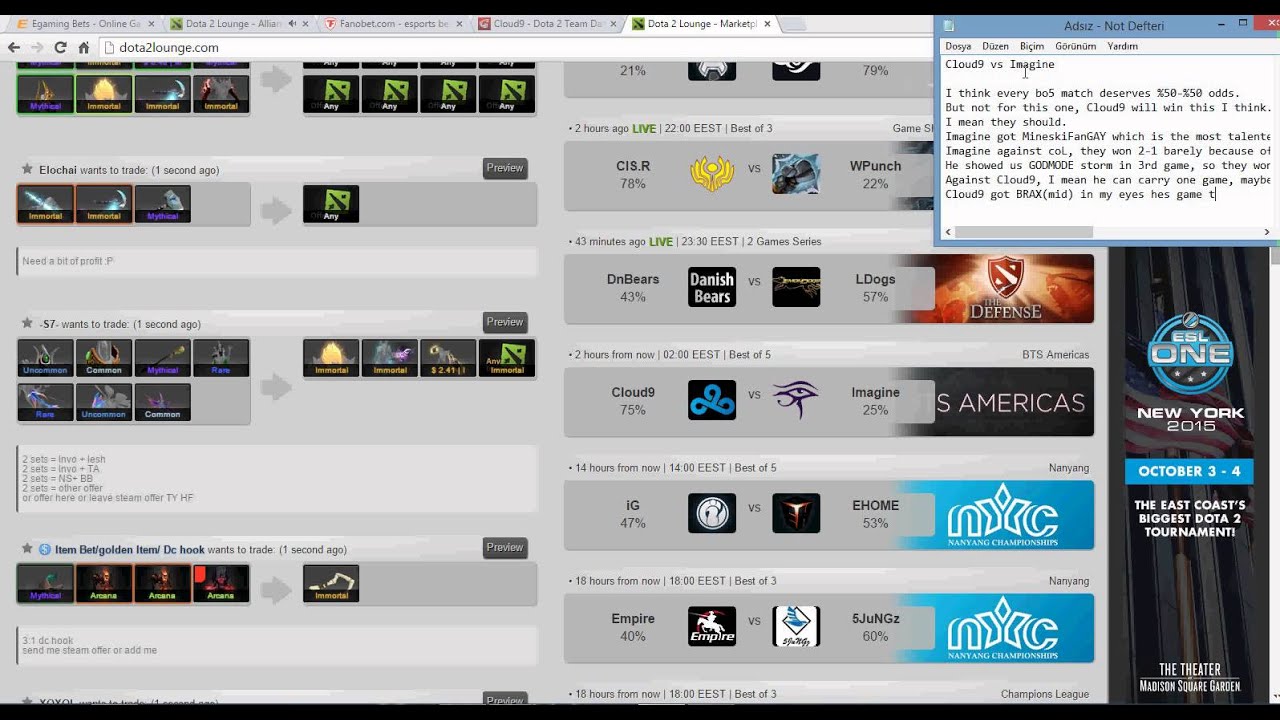Open the Biçim menu in Notepad
1280x720 pixels.
(x=1032, y=46)
